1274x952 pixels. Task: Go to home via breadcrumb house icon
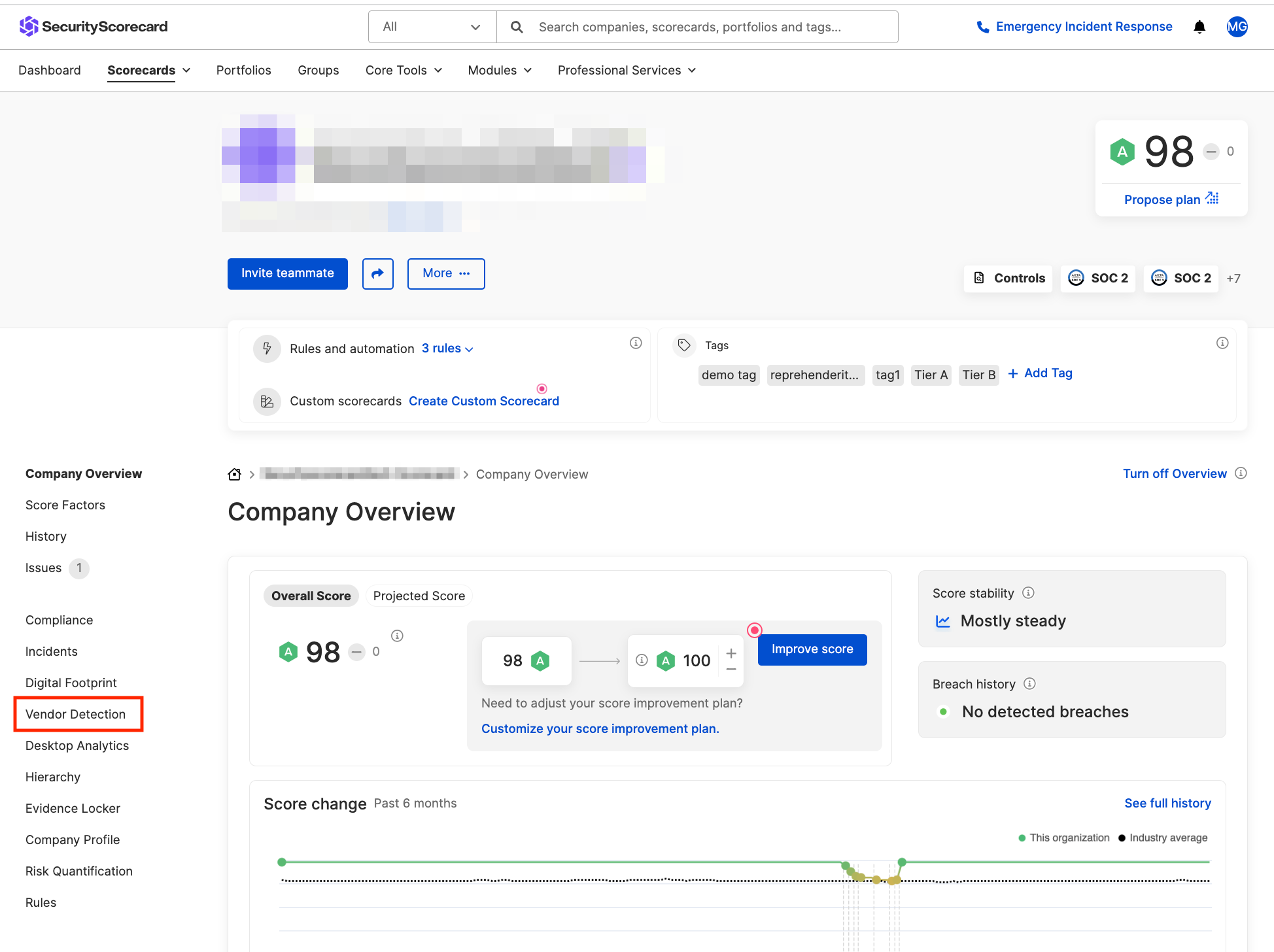tap(235, 474)
